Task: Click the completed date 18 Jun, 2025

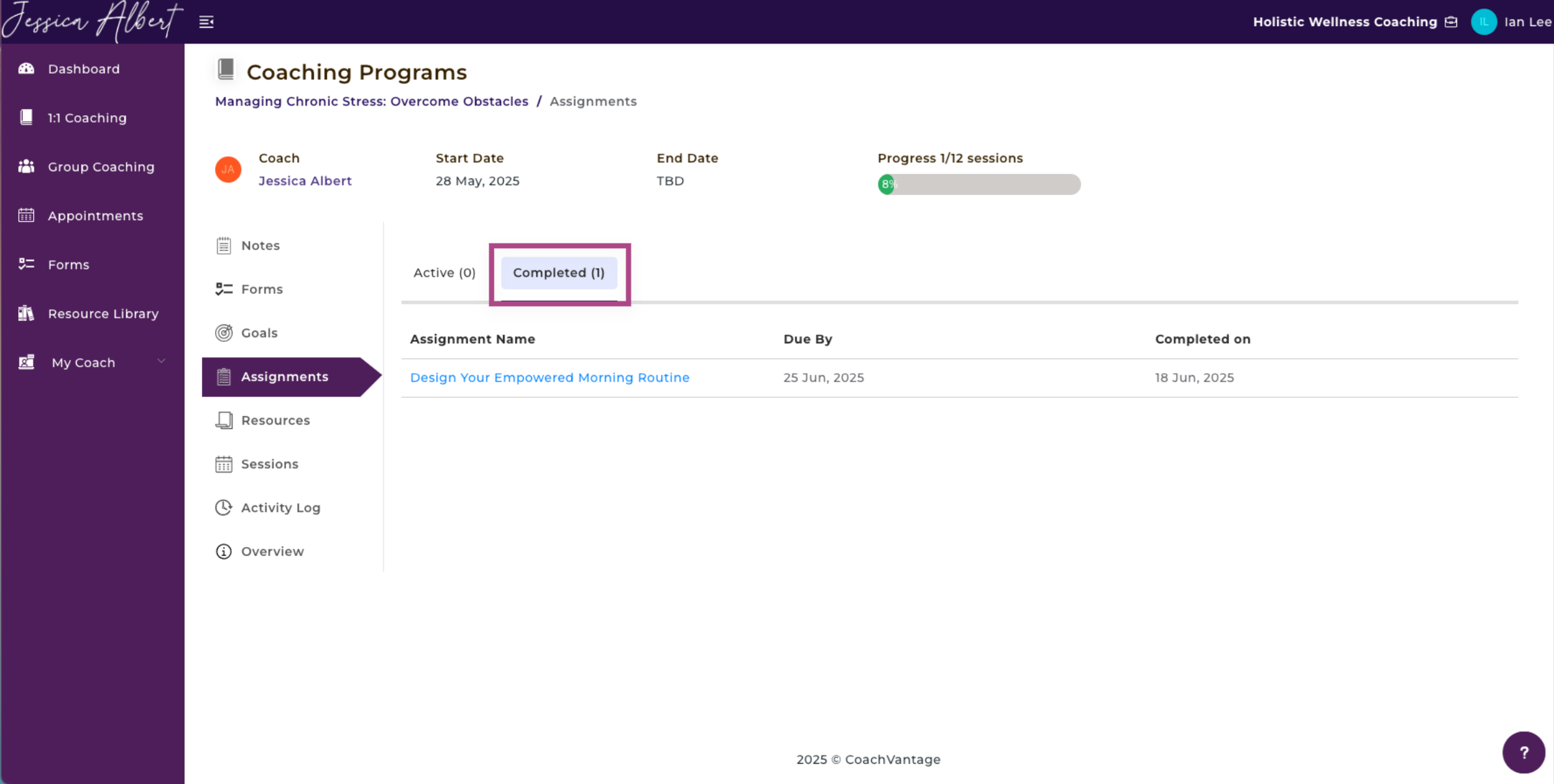Action: pyautogui.click(x=1194, y=377)
